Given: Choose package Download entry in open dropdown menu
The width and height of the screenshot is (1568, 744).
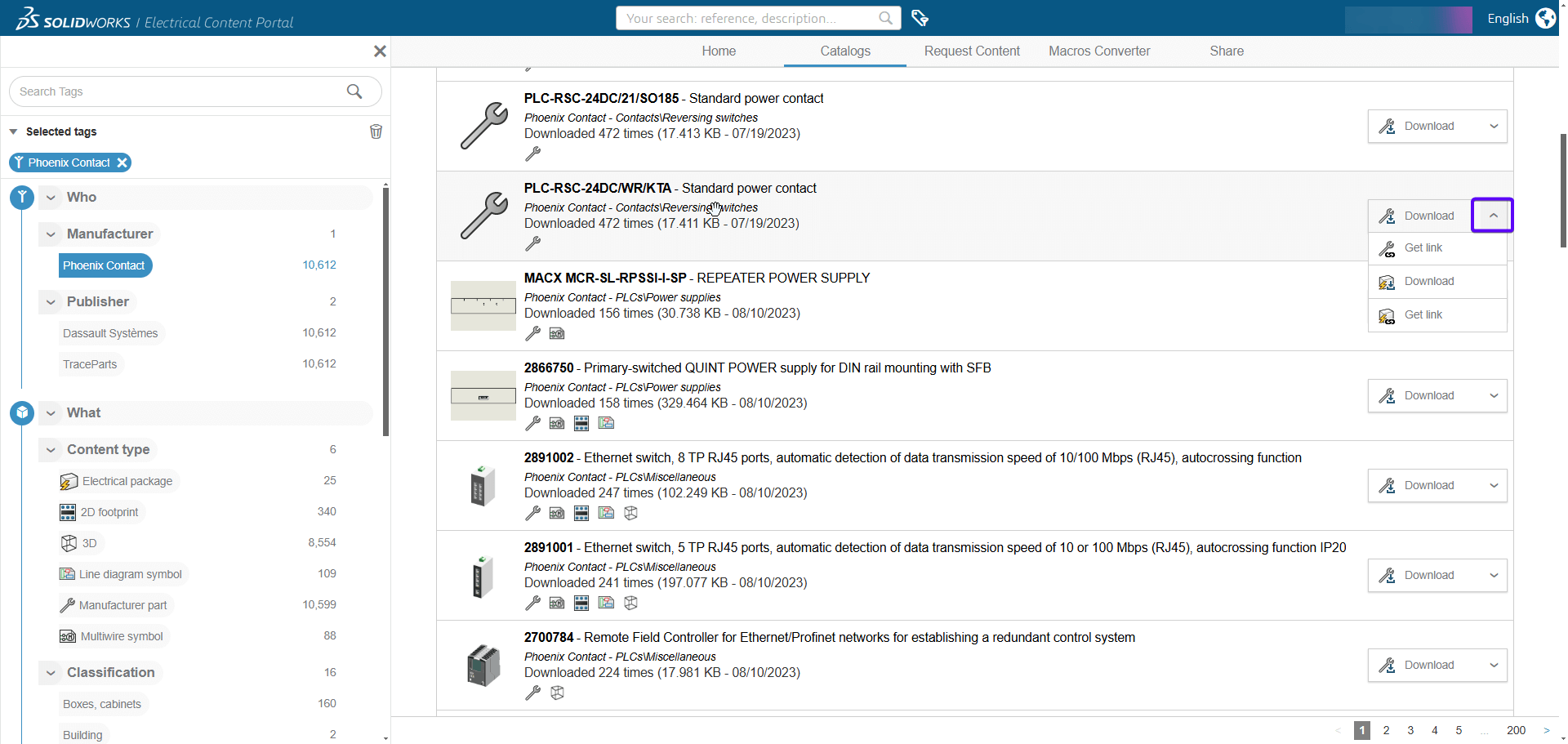Looking at the screenshot, I should pyautogui.click(x=1437, y=282).
